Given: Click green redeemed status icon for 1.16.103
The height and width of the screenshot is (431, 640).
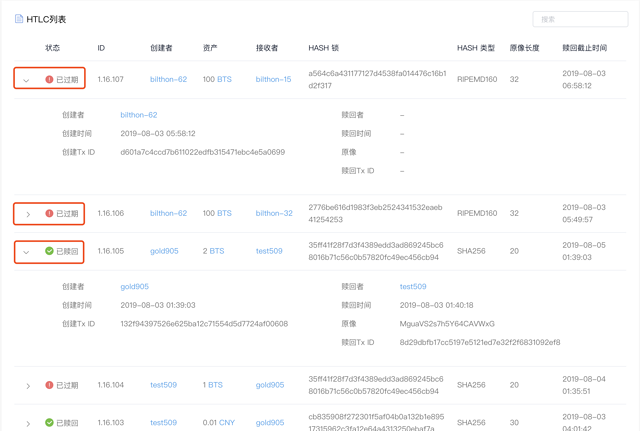Looking at the screenshot, I should pos(50,423).
